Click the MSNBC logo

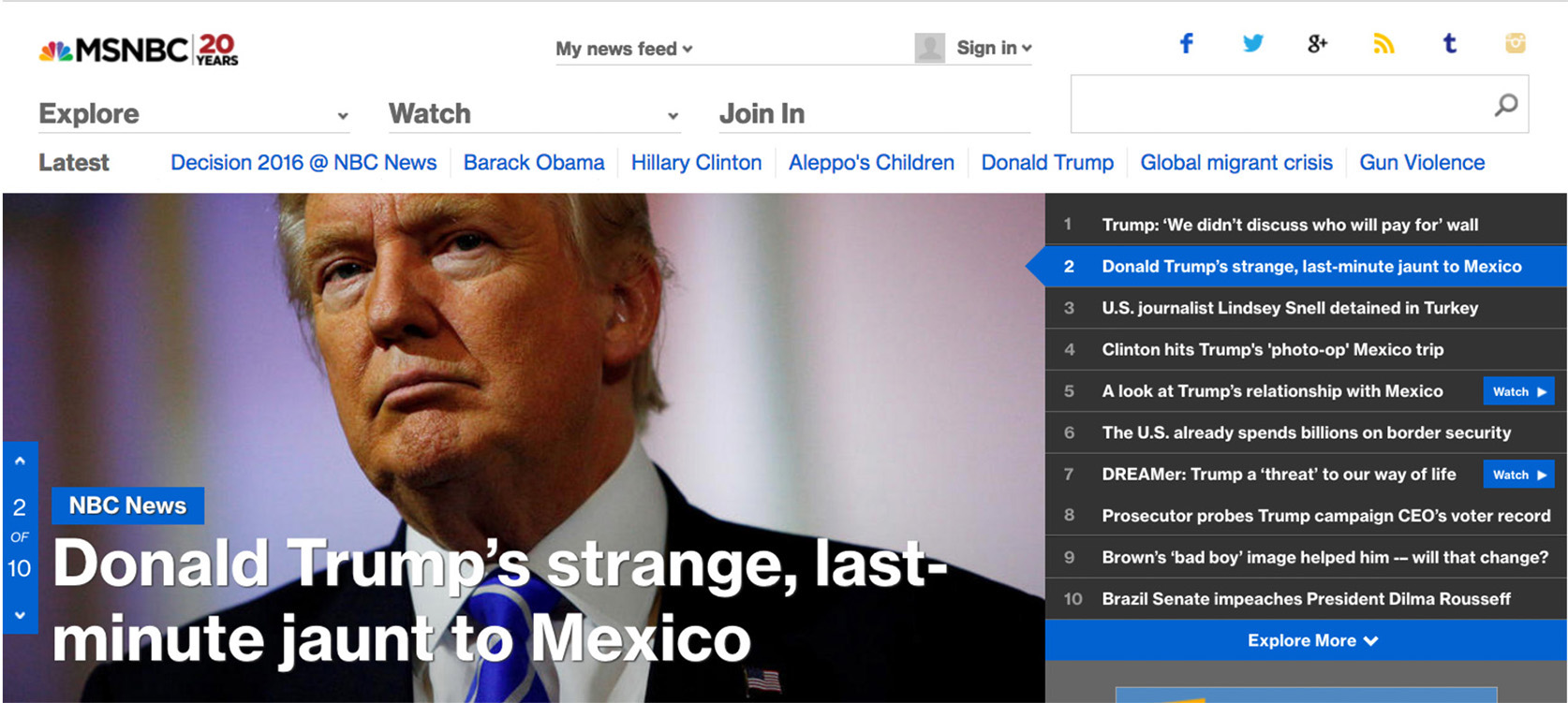139,50
